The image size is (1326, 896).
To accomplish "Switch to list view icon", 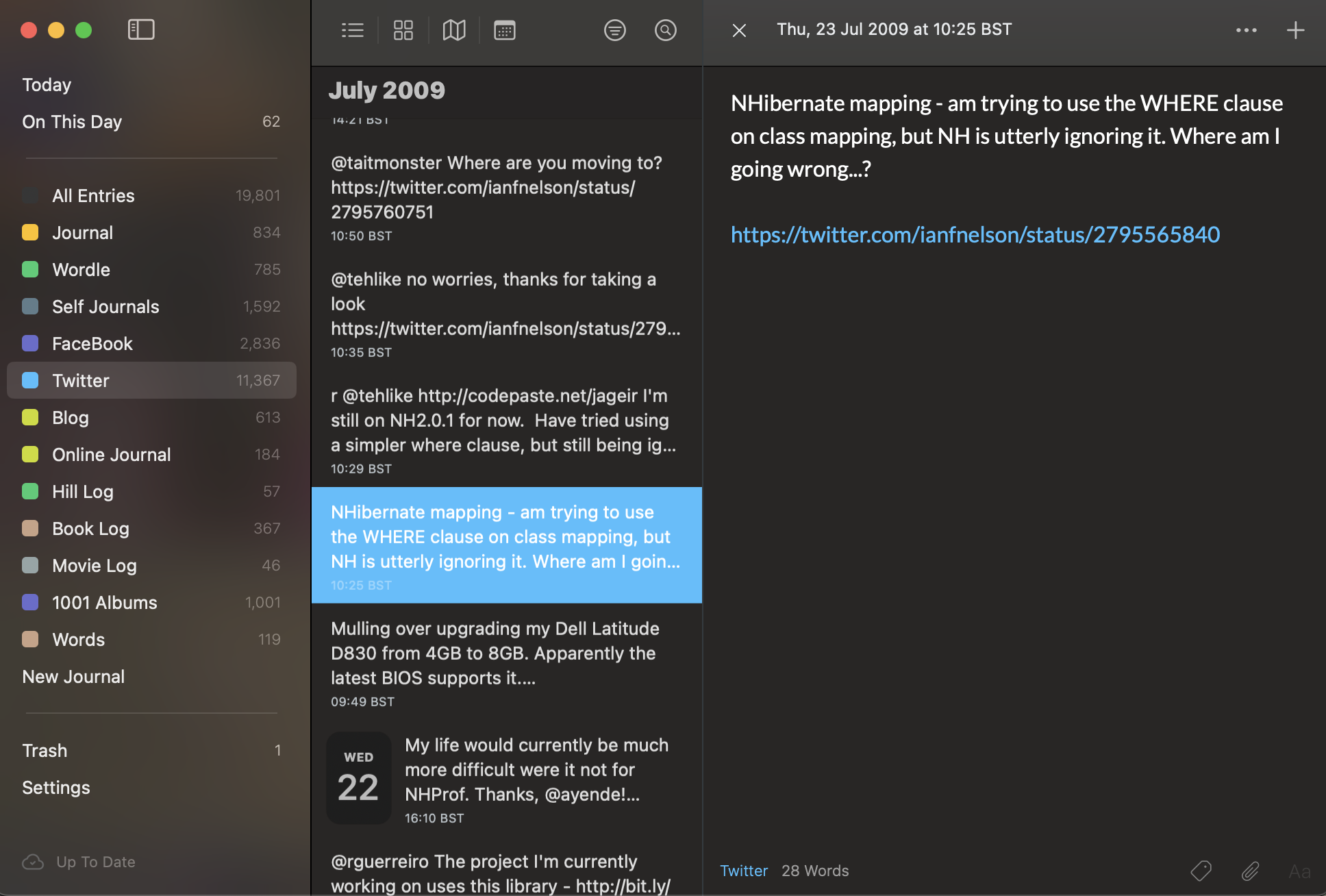I will 352,30.
